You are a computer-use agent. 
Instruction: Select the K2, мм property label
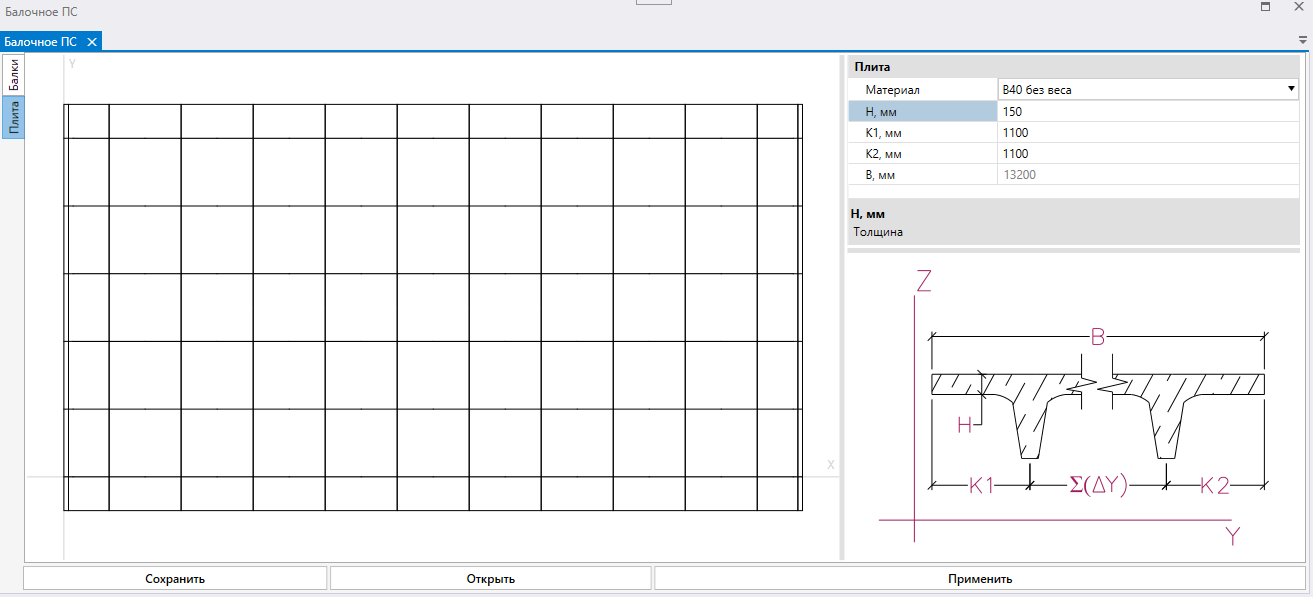(922, 154)
